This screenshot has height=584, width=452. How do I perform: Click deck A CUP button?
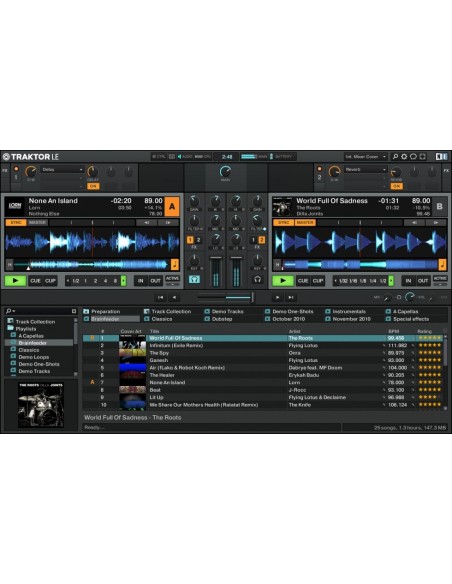[x=50, y=280]
